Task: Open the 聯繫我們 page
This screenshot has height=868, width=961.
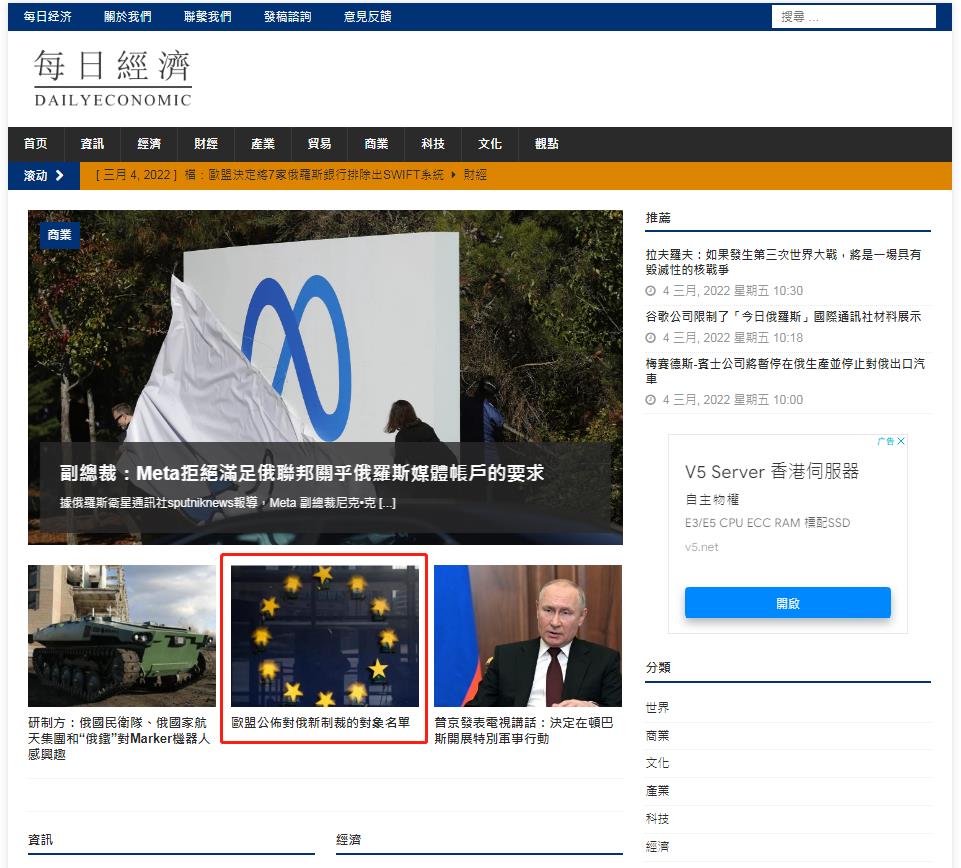Action: pos(208,17)
